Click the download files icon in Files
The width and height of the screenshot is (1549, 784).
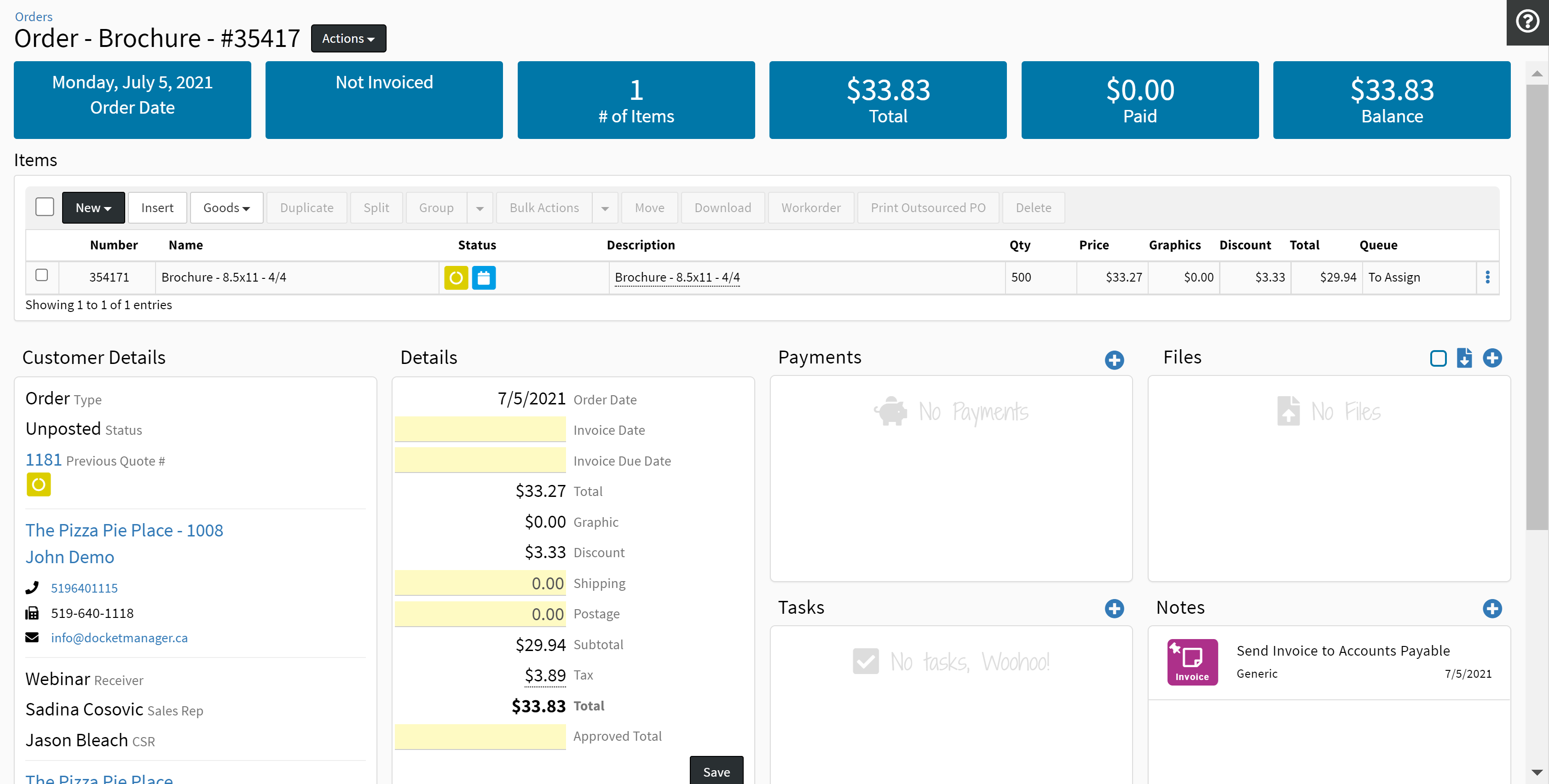pyautogui.click(x=1464, y=358)
